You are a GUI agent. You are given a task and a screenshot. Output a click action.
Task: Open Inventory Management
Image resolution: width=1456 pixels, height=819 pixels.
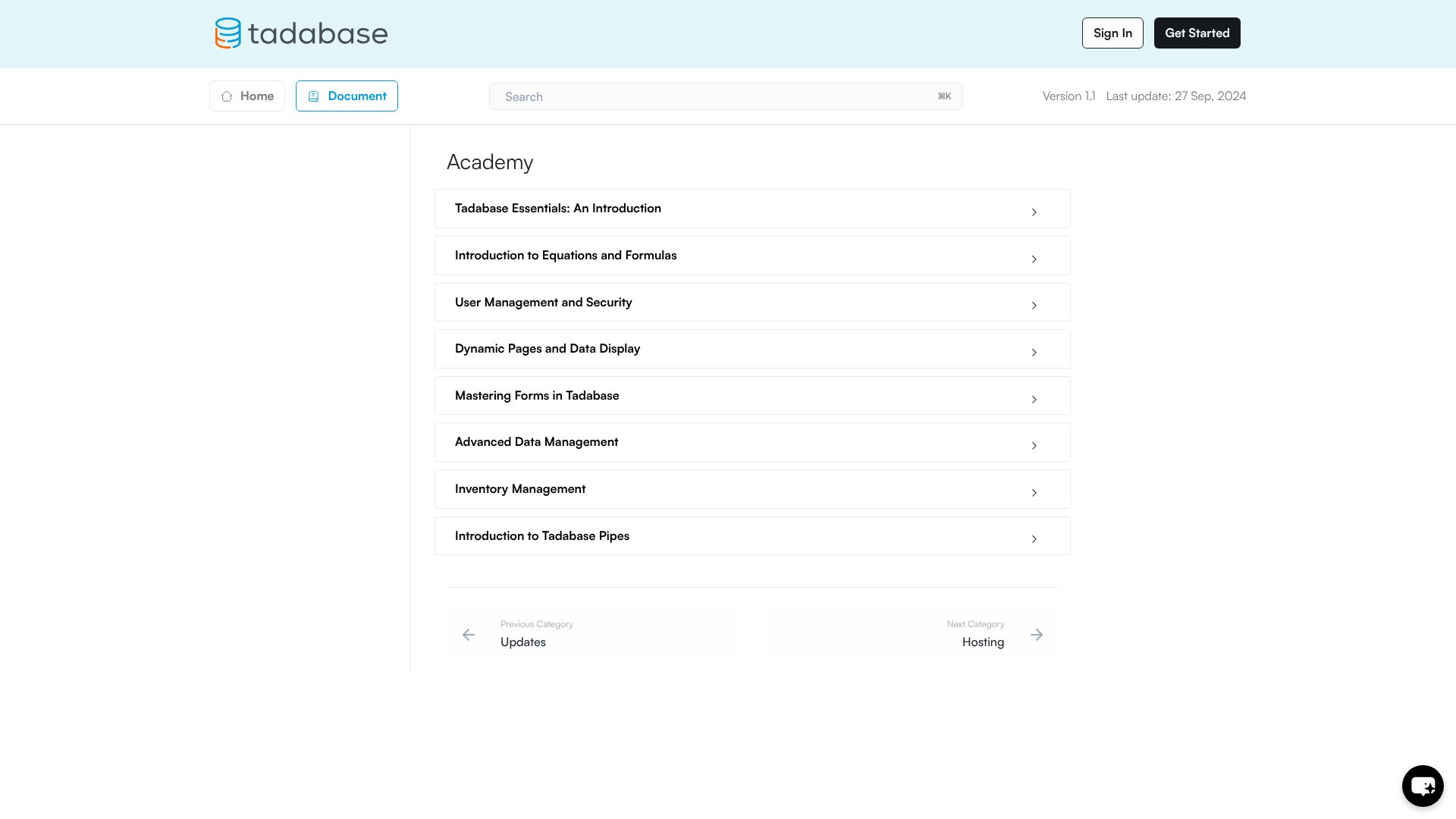coord(752,489)
